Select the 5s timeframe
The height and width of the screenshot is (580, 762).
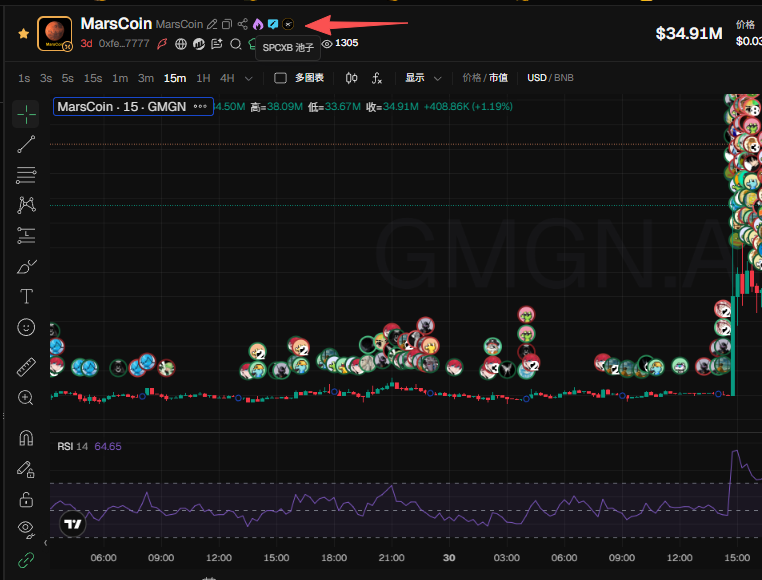(x=68, y=78)
